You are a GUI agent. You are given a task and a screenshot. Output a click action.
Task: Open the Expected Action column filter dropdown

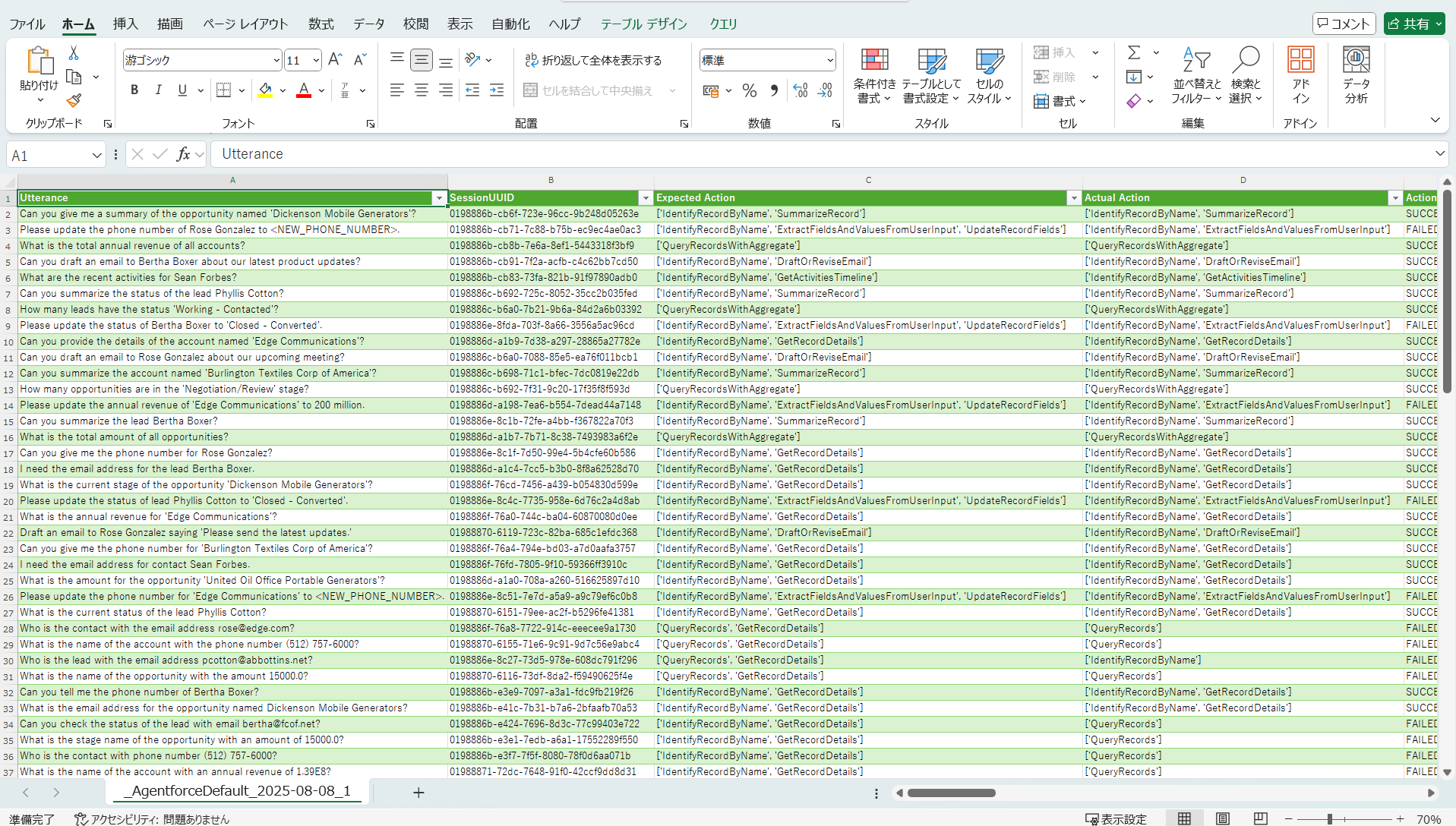click(1073, 198)
